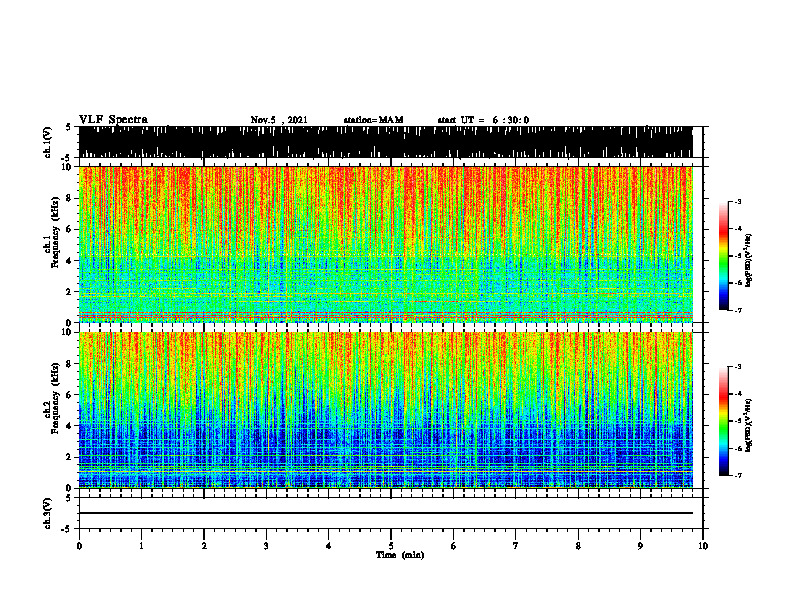Click inside the ch.1 spectrogram panel
This screenshot has height=612, width=792.
385,244
